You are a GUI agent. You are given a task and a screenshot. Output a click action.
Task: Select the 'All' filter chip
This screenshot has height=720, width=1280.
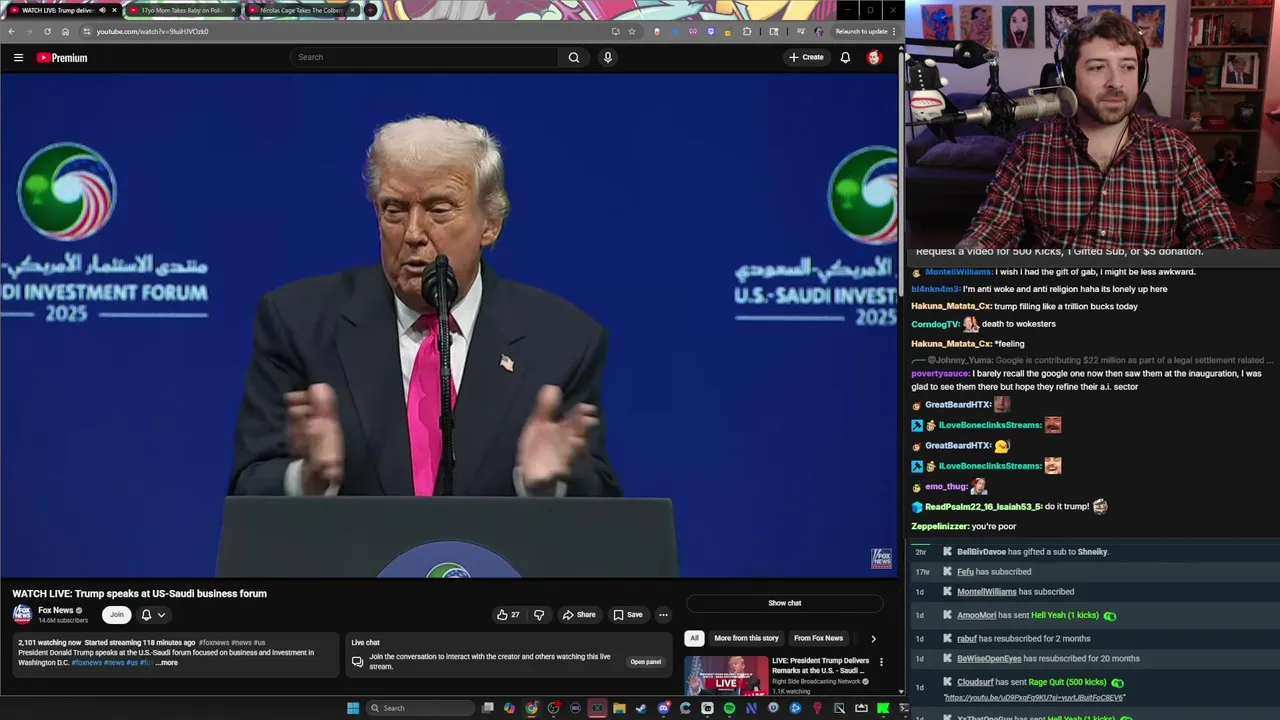(x=694, y=638)
